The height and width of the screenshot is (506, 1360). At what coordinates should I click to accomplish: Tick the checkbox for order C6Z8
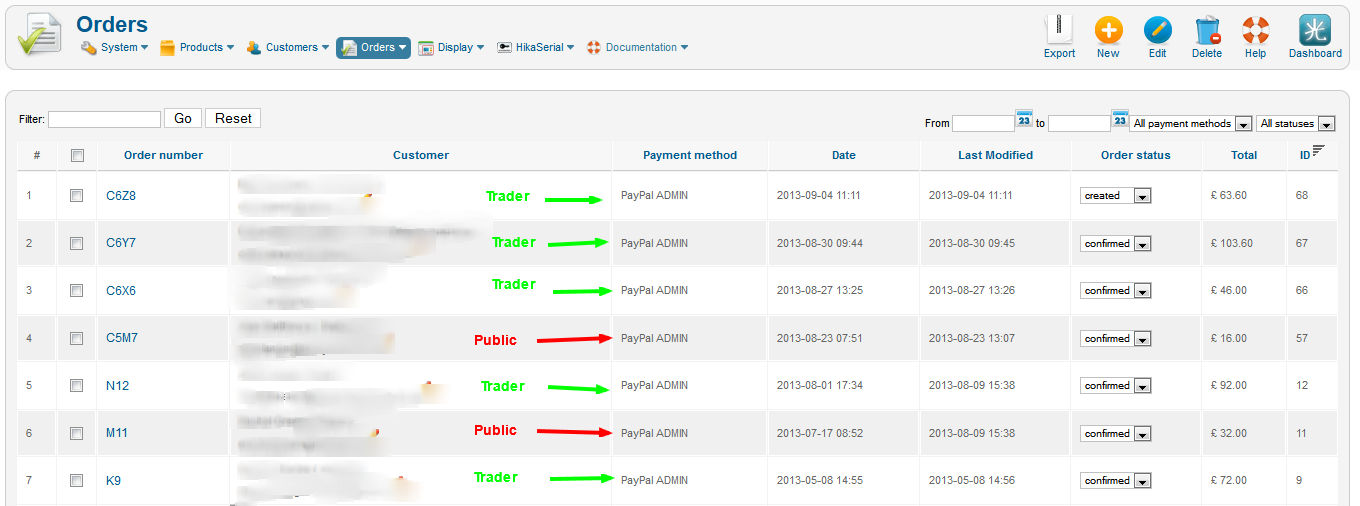click(76, 196)
